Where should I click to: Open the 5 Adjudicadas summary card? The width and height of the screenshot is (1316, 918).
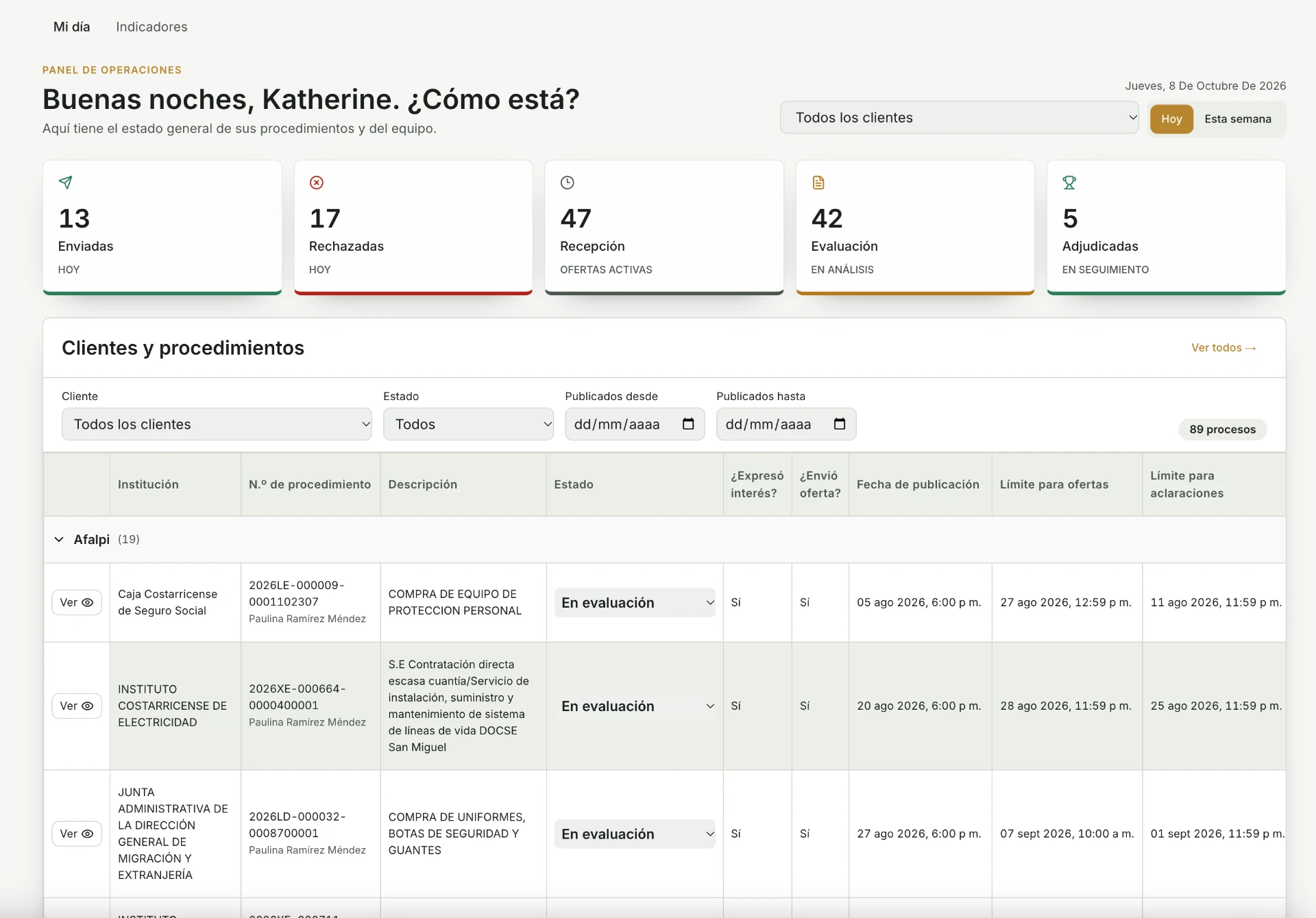pyautogui.click(x=1166, y=227)
